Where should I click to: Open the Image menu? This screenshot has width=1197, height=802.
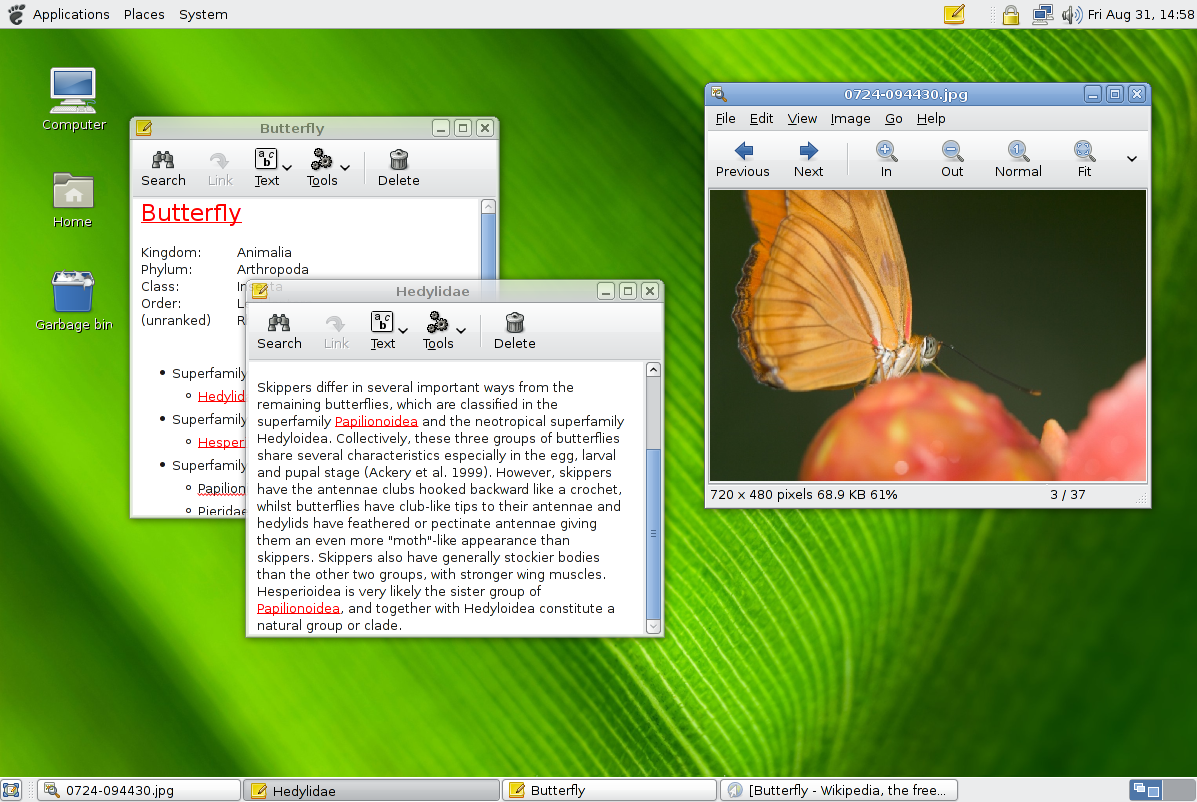[850, 118]
